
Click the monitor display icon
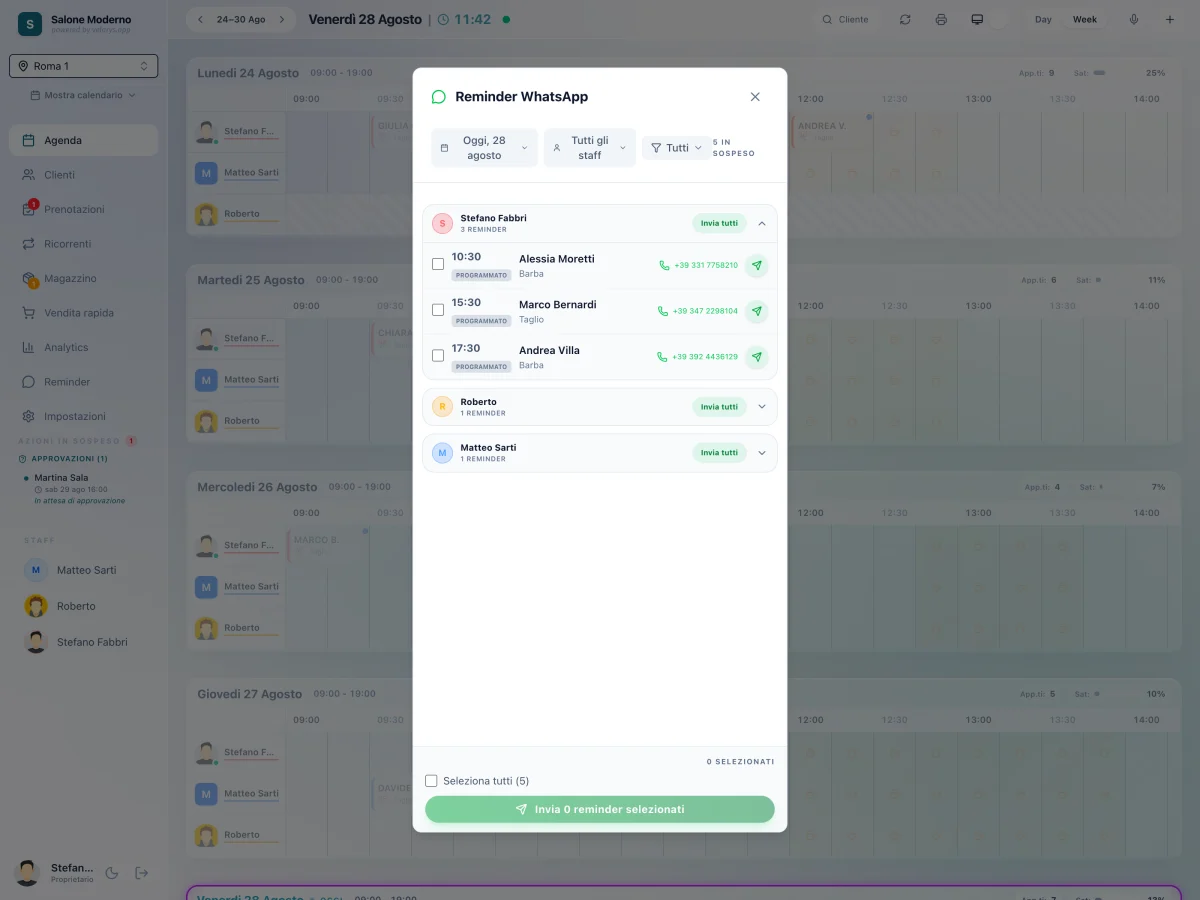pyautogui.click(x=977, y=19)
